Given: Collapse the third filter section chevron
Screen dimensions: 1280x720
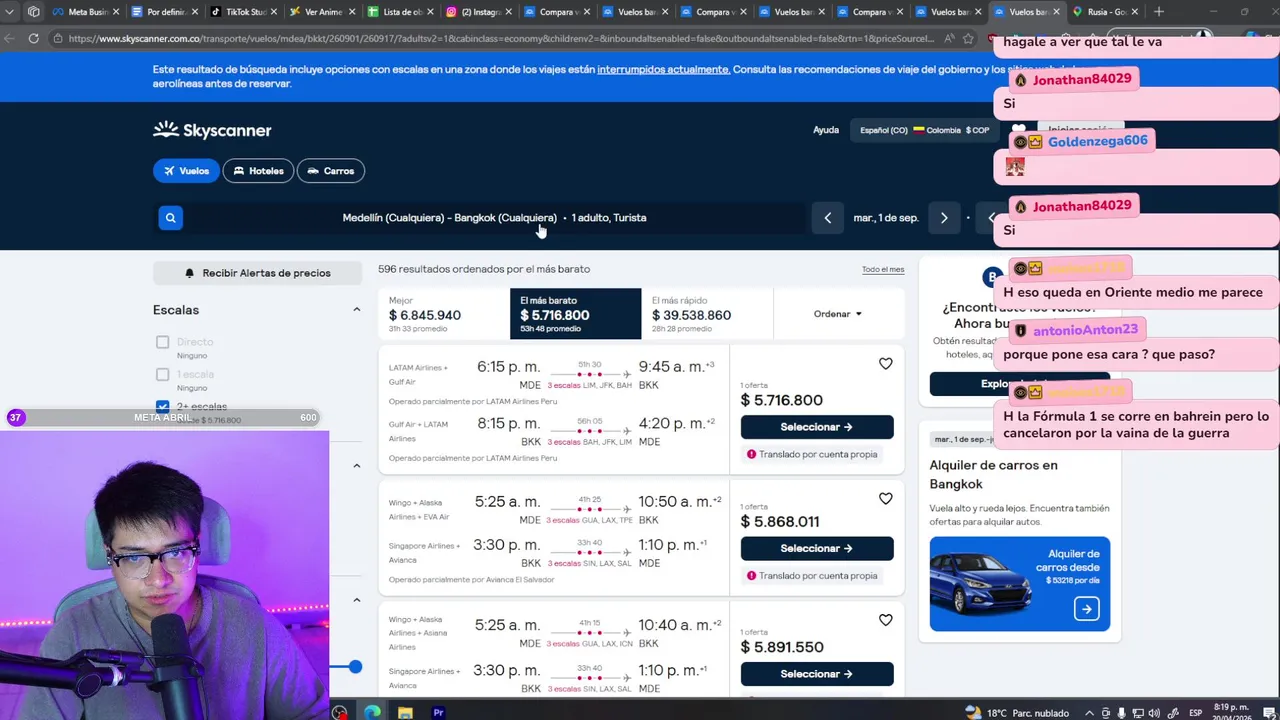Looking at the screenshot, I should click(356, 600).
